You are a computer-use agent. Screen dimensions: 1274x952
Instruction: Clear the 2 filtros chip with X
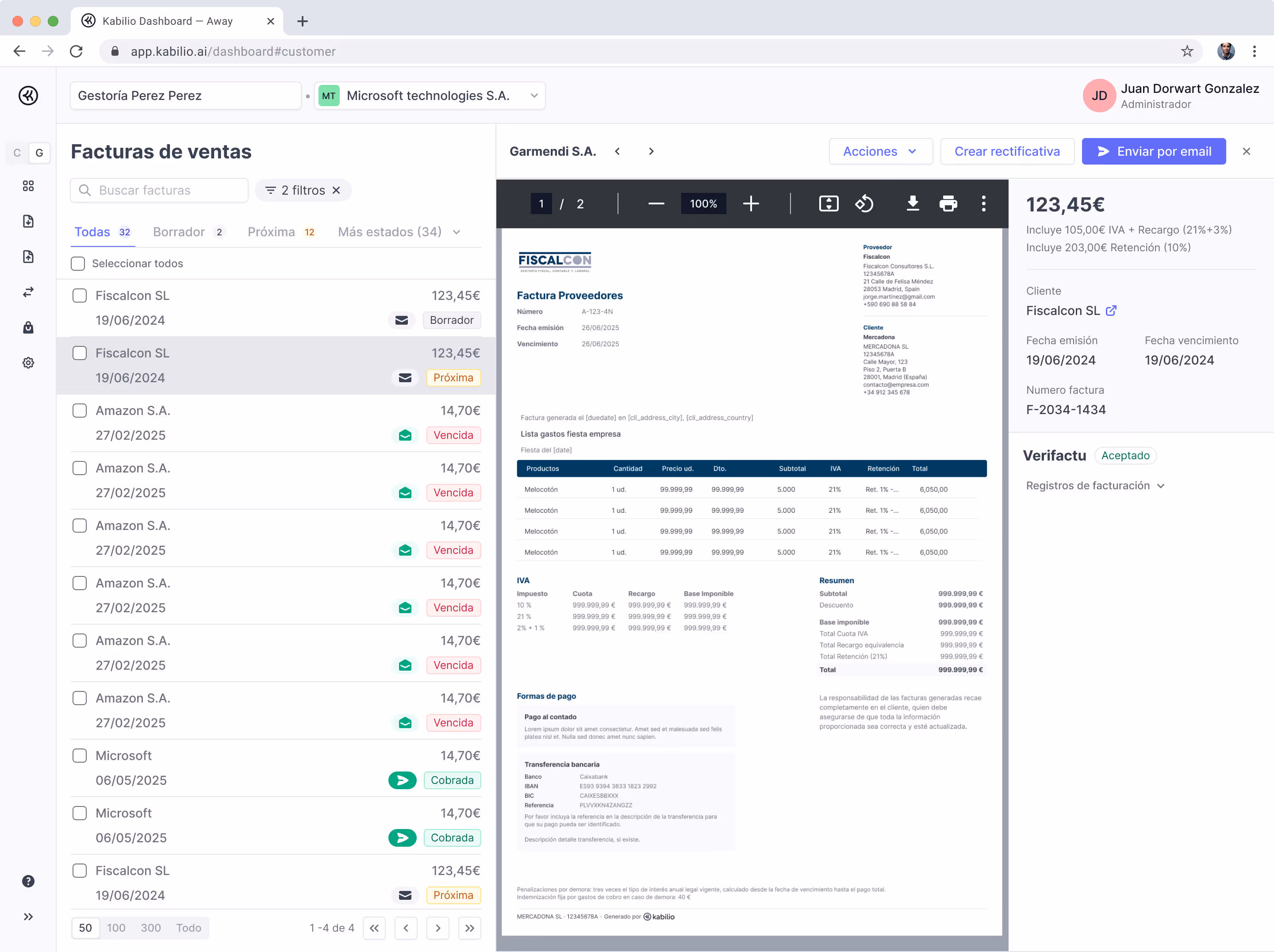[x=336, y=190]
